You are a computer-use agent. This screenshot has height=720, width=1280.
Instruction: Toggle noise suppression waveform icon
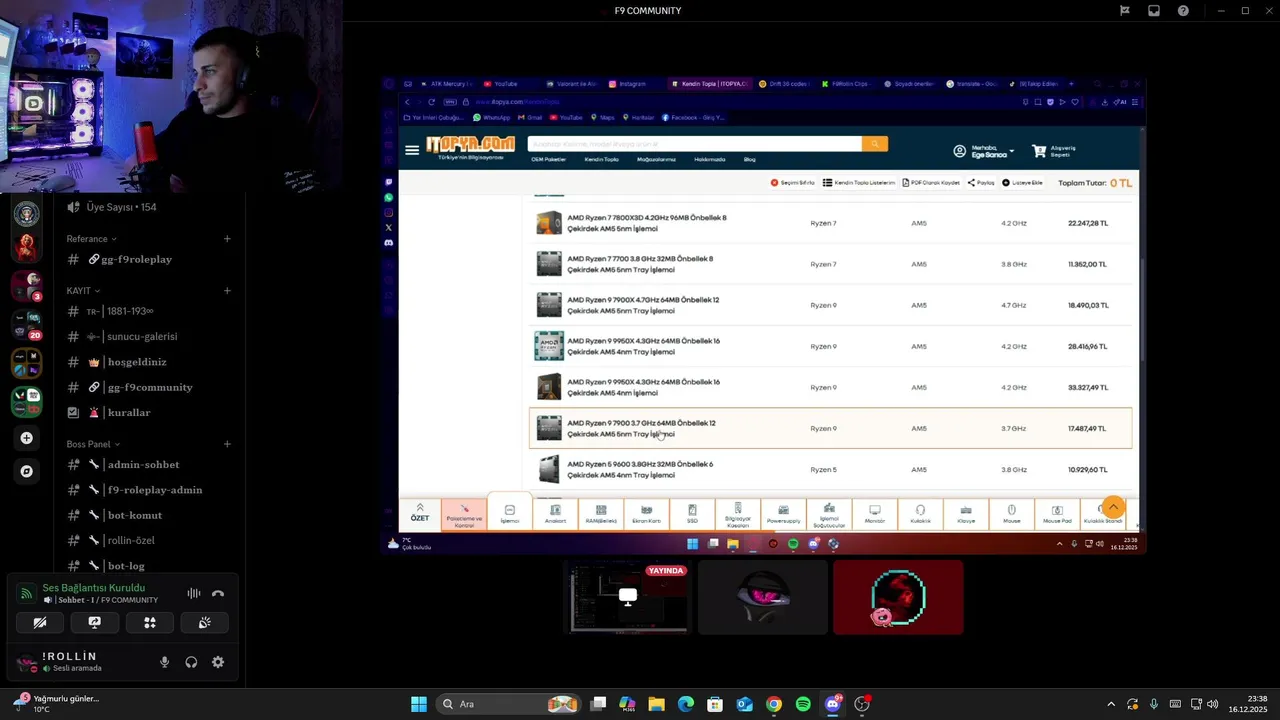point(194,594)
